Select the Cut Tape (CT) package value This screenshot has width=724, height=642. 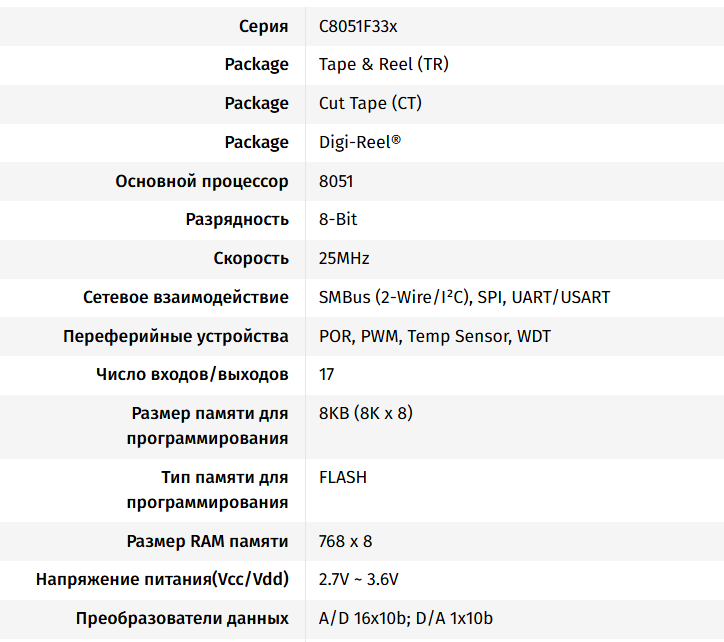[x=370, y=104]
